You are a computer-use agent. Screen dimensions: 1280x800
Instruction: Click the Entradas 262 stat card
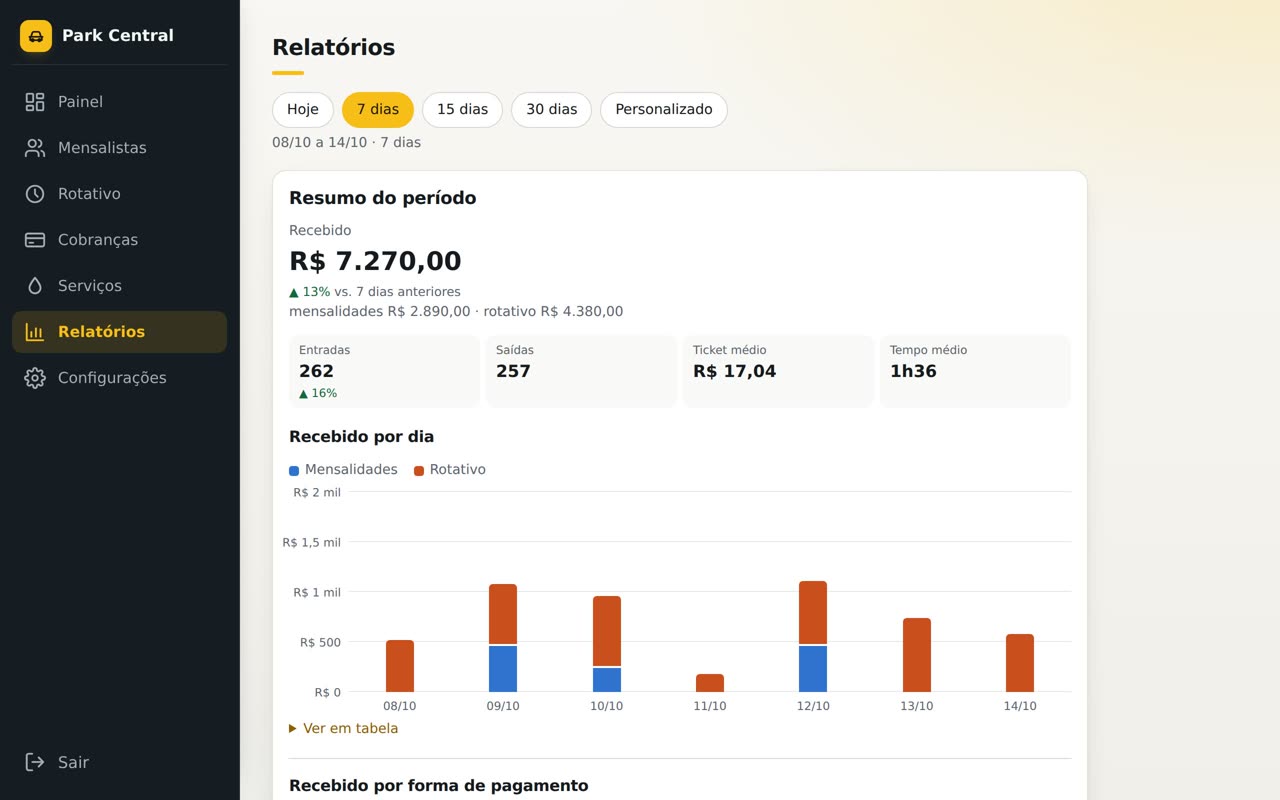[x=385, y=371]
